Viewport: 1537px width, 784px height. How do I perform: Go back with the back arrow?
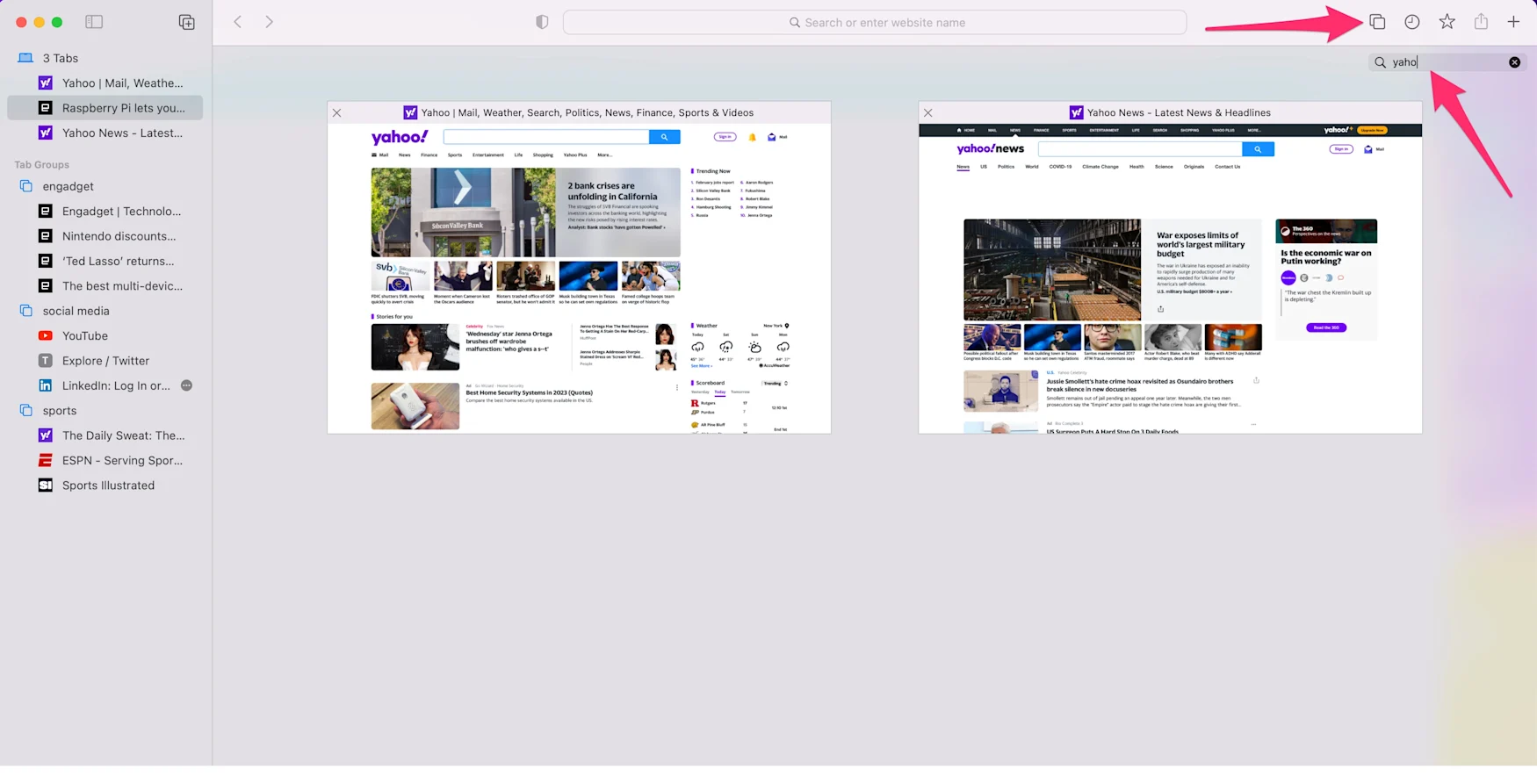click(237, 22)
